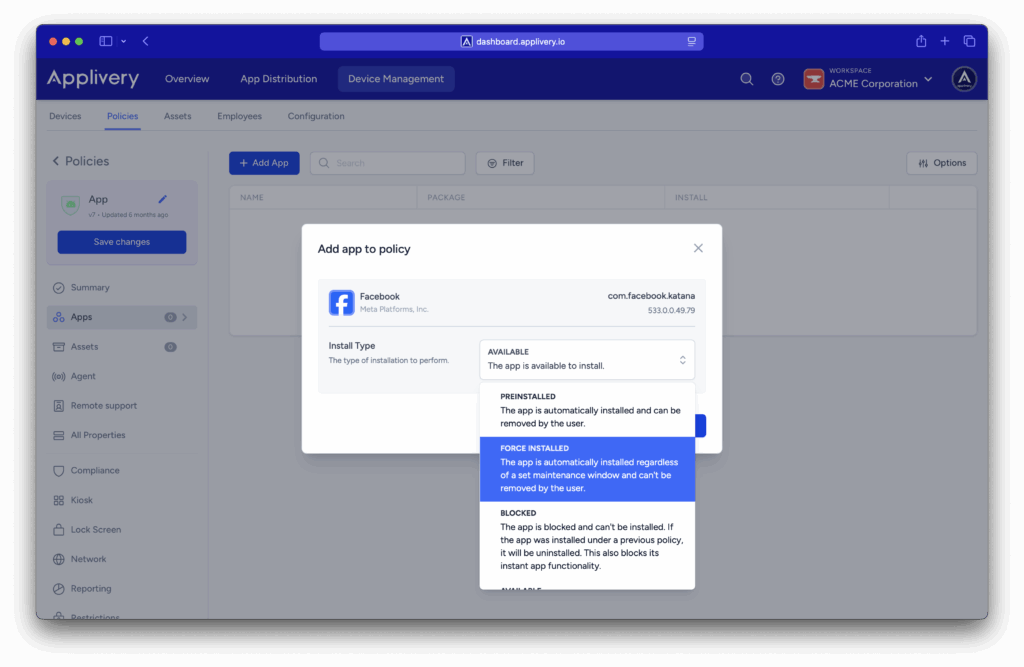Open a new Safari tab with plus icon
The image size is (1024, 667).
tap(945, 41)
